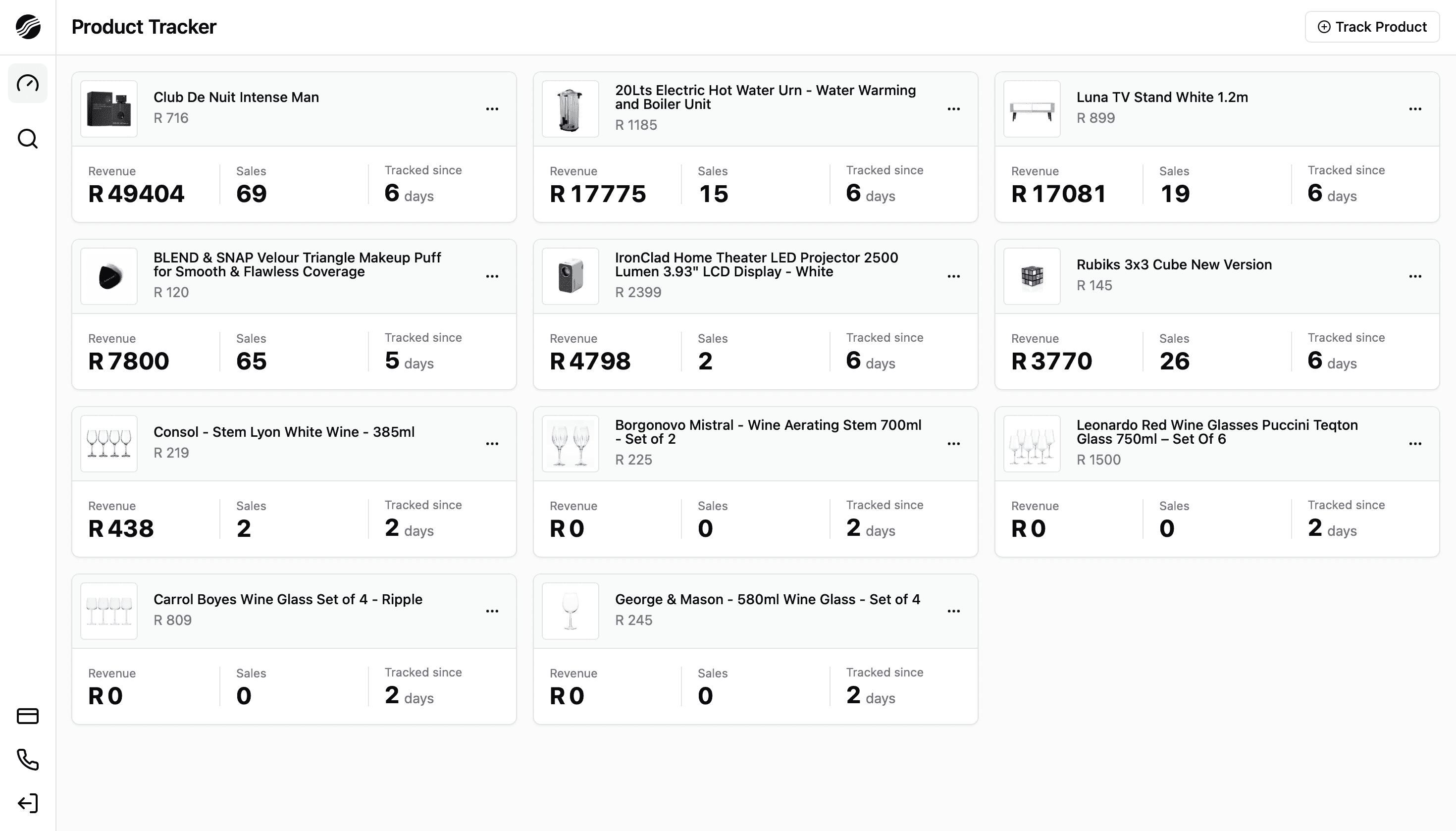Open three-dot menu for Luna TV Stand White

pos(1415,108)
